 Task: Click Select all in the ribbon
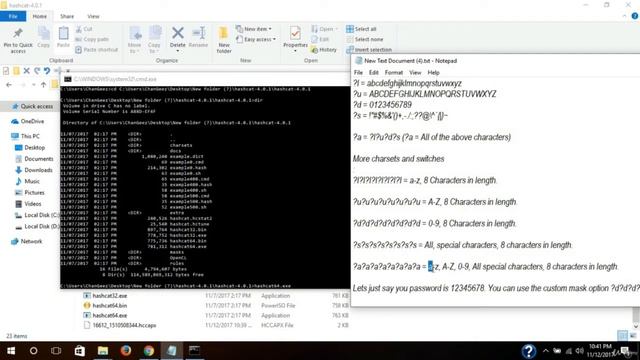(x=361, y=29)
